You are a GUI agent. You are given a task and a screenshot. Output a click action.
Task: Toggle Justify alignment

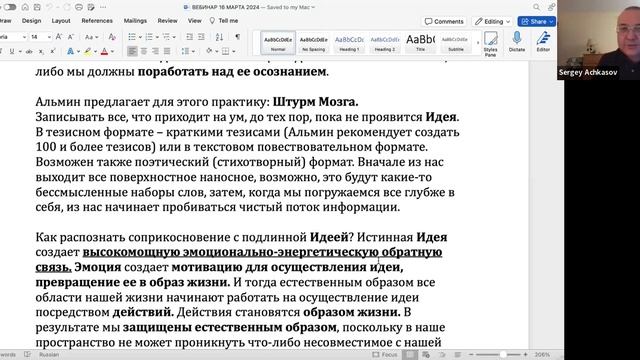coord(167,51)
